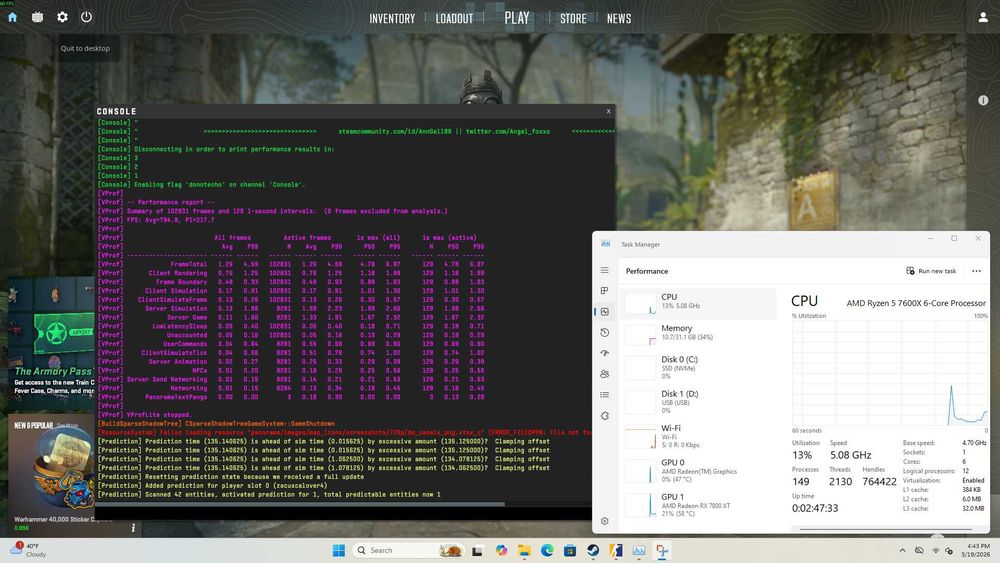Open the weather widget showing 40°F

[x=28, y=550]
